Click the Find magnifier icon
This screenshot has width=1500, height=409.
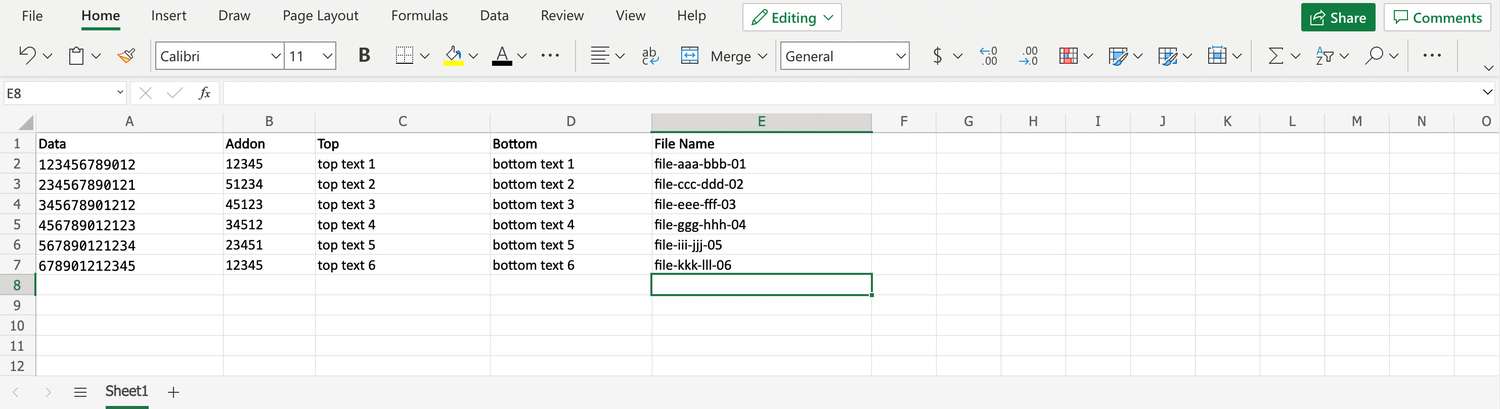click(1374, 56)
